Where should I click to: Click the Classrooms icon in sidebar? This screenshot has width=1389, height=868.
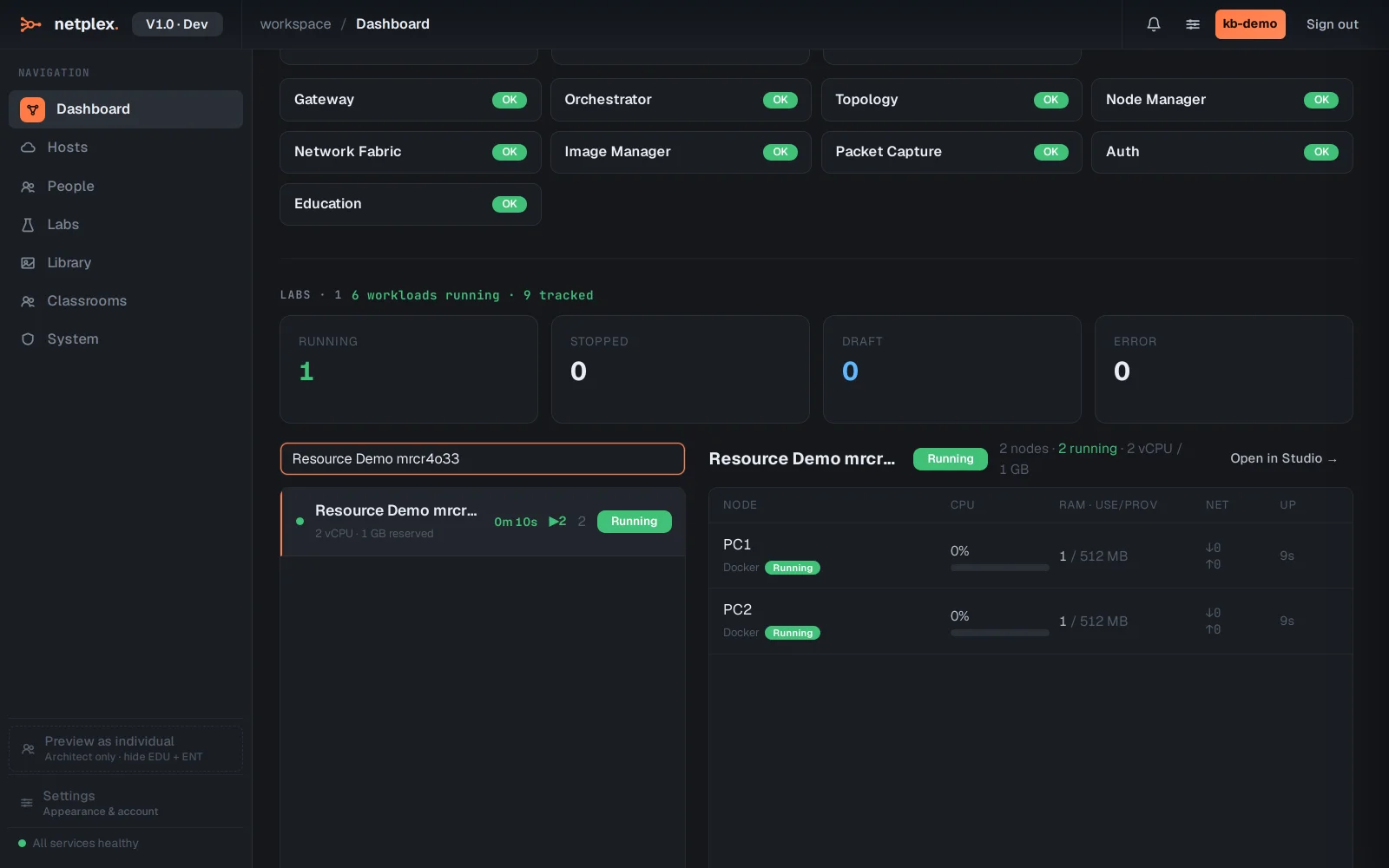point(28,301)
